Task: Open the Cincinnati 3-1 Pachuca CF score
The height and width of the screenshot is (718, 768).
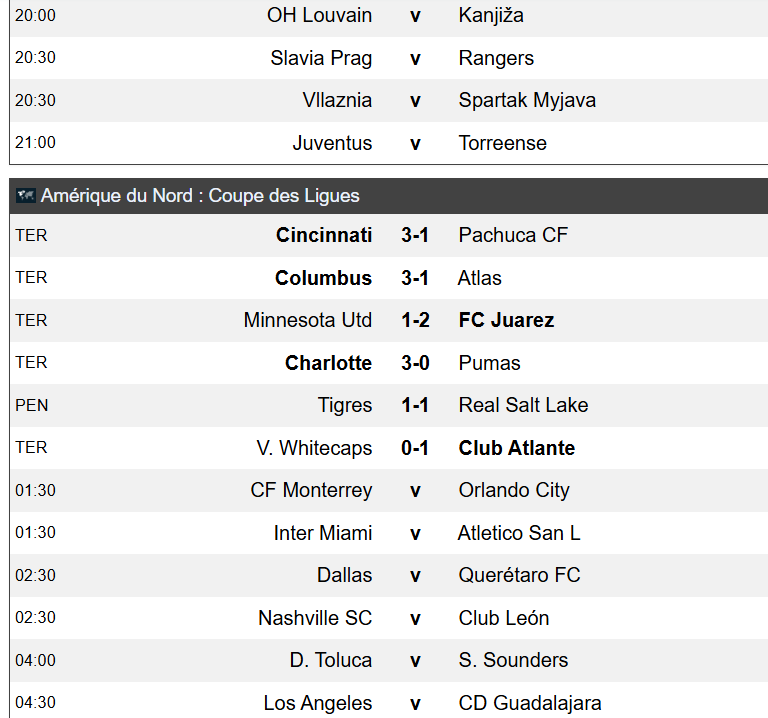Action: click(x=415, y=235)
